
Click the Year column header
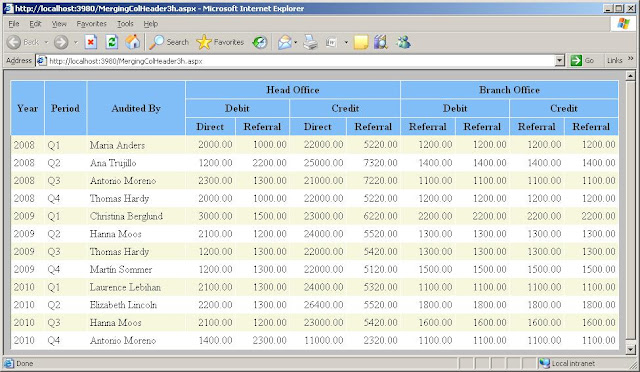click(27, 108)
